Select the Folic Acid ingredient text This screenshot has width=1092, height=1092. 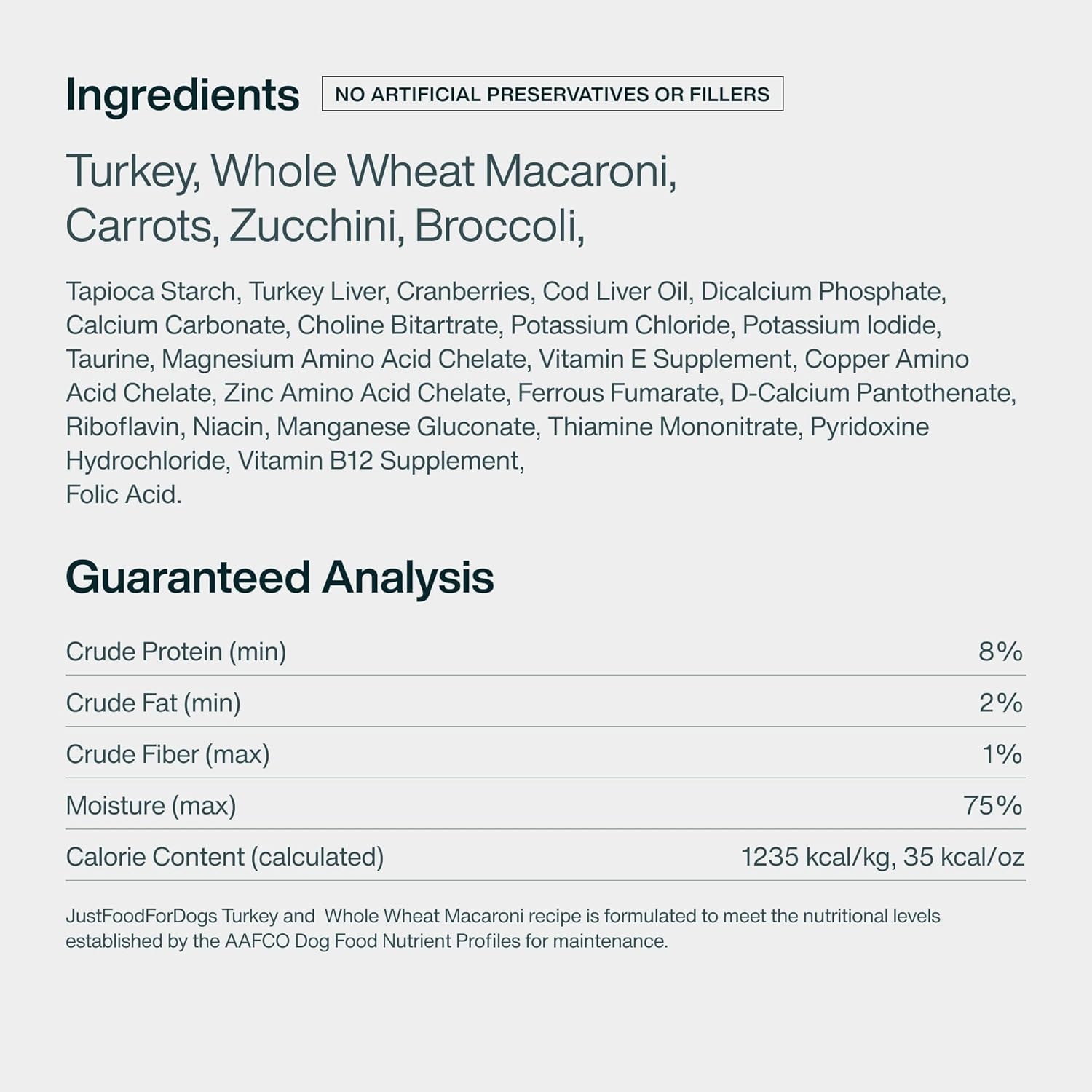pyautogui.click(x=124, y=495)
